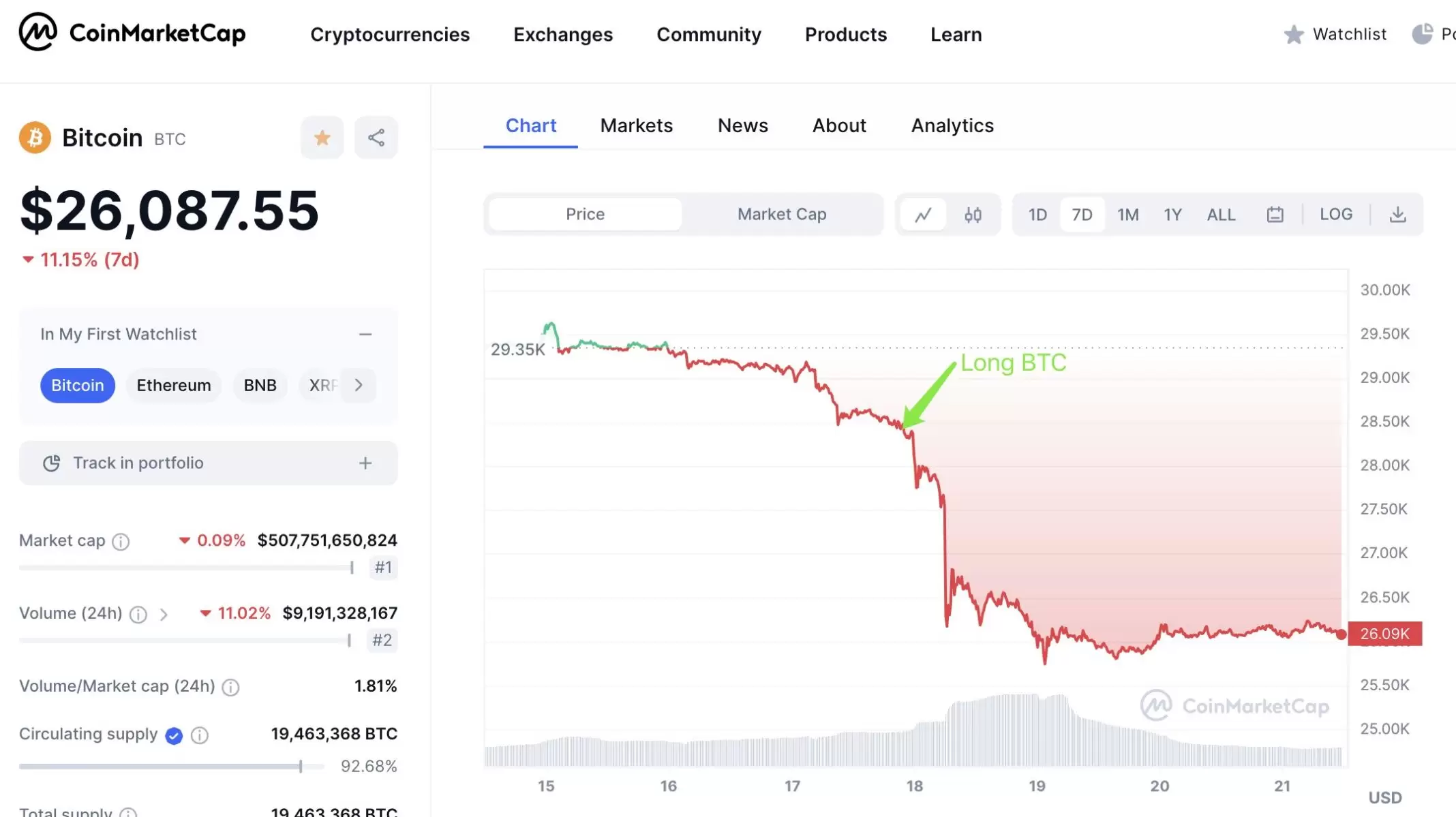Collapse the My First Watchlist section
This screenshot has height=817, width=1456.
tap(365, 334)
